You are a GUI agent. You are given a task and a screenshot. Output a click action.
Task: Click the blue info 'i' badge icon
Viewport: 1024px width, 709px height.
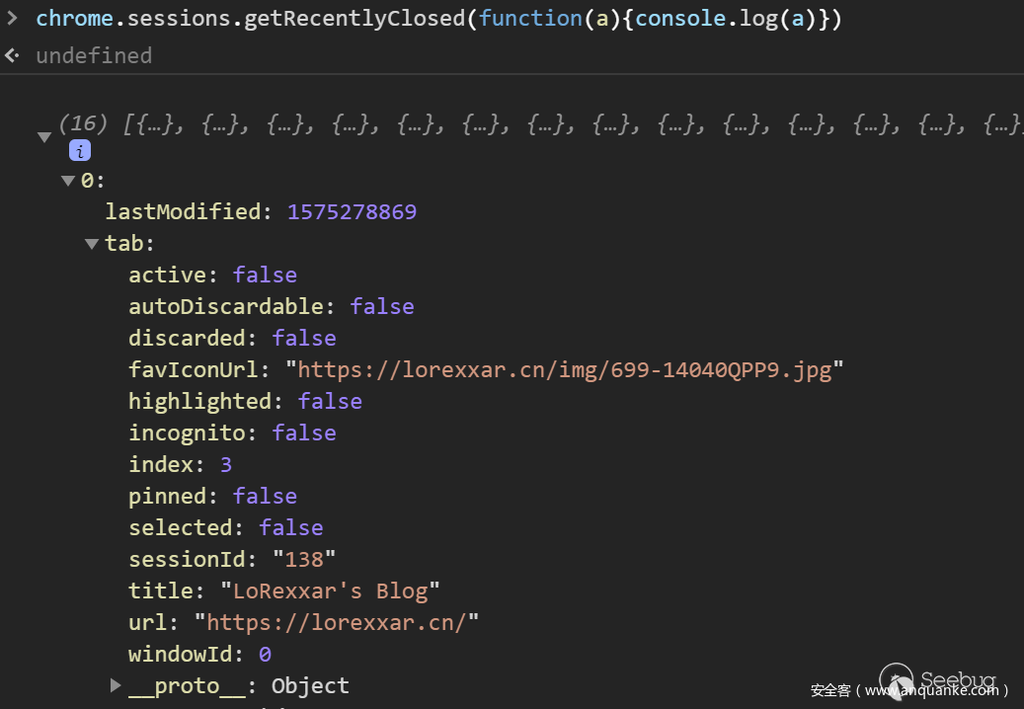tap(80, 151)
